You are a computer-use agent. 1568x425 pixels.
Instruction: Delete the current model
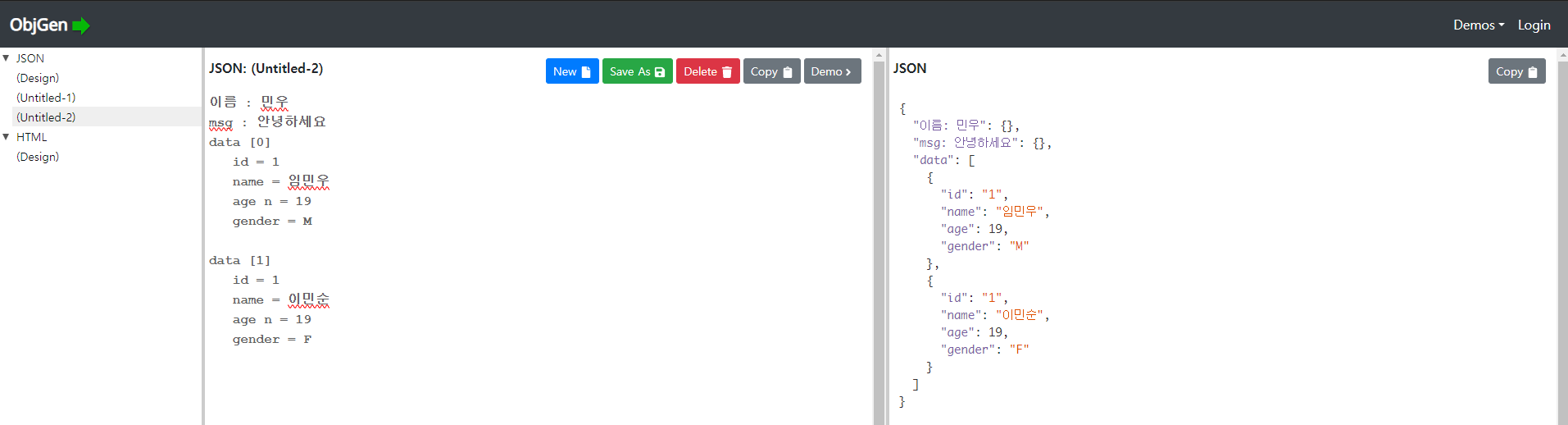[708, 71]
